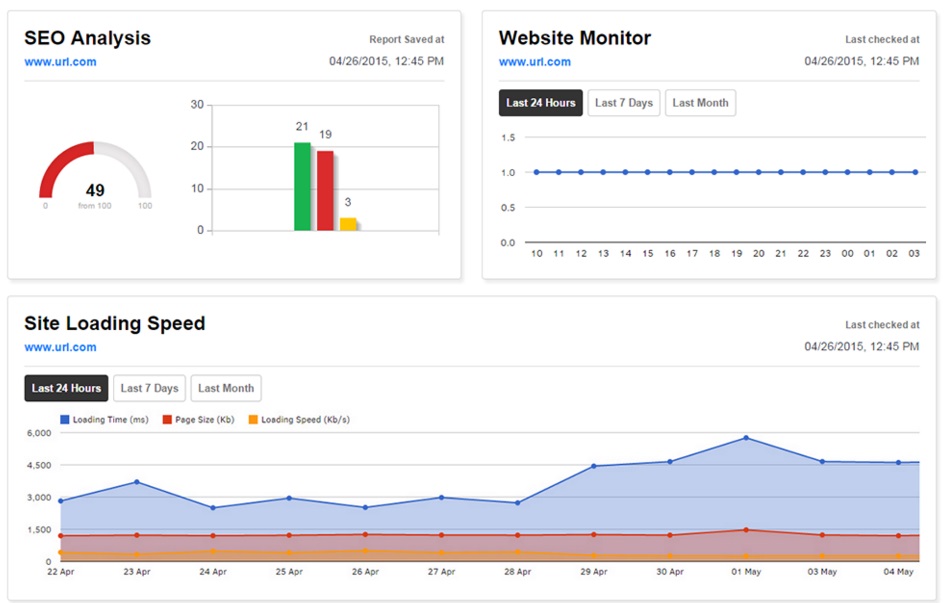Viewport: 947px width, 603px height.
Task: Open www.url.com link under Site Loading Speed
Action: (x=60, y=347)
